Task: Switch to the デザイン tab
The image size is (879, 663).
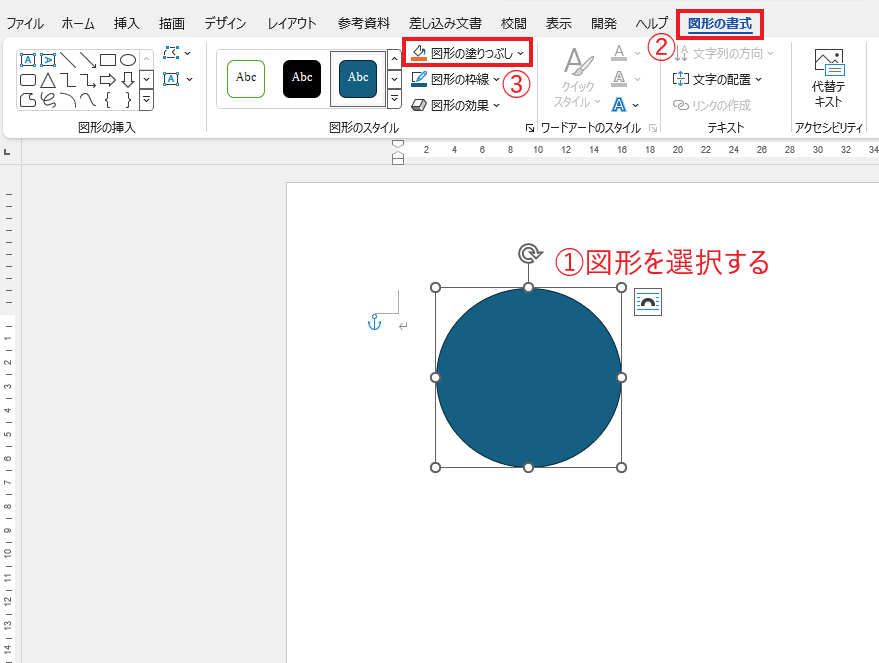Action: (225, 24)
